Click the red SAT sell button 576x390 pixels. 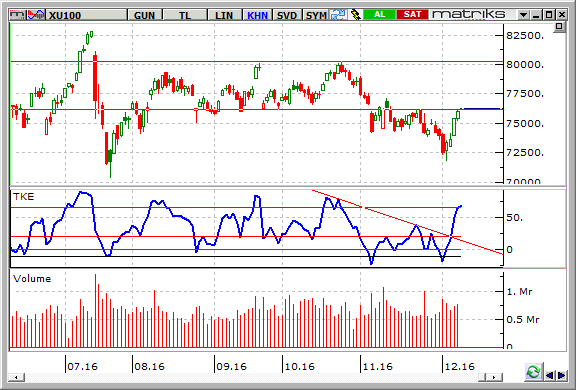(x=412, y=14)
